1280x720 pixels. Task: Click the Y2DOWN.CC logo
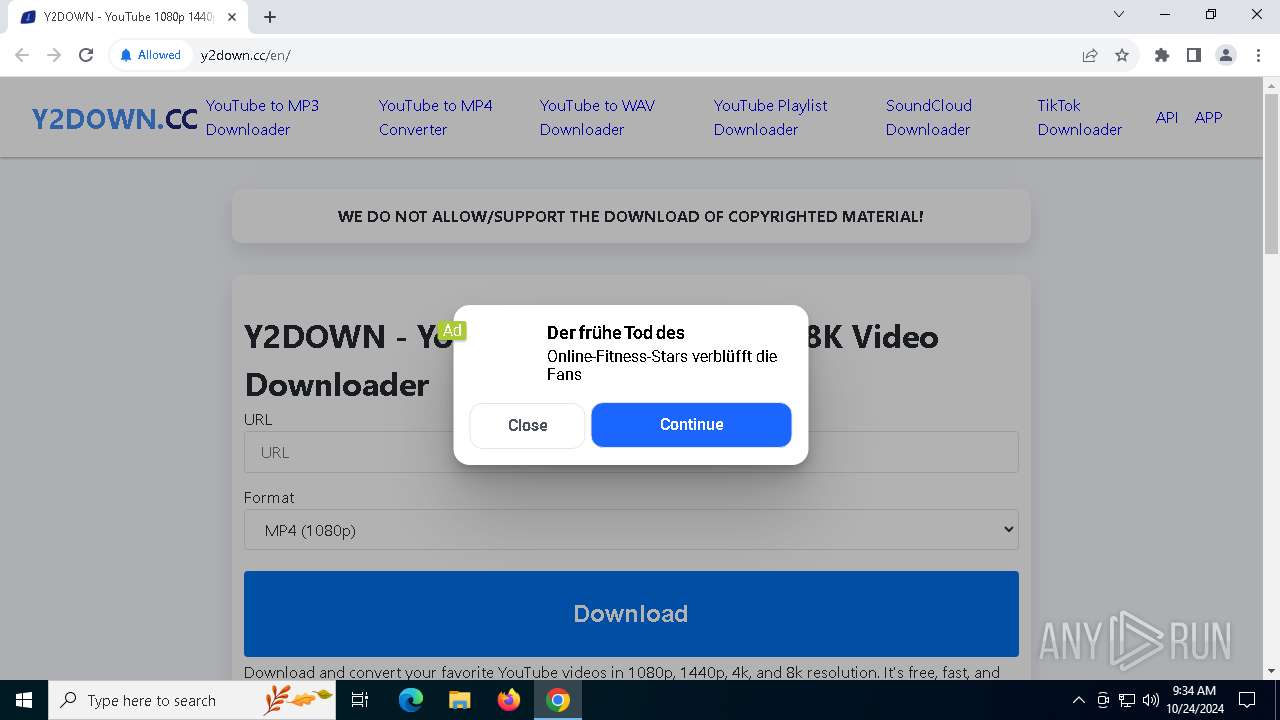pyautogui.click(x=114, y=119)
